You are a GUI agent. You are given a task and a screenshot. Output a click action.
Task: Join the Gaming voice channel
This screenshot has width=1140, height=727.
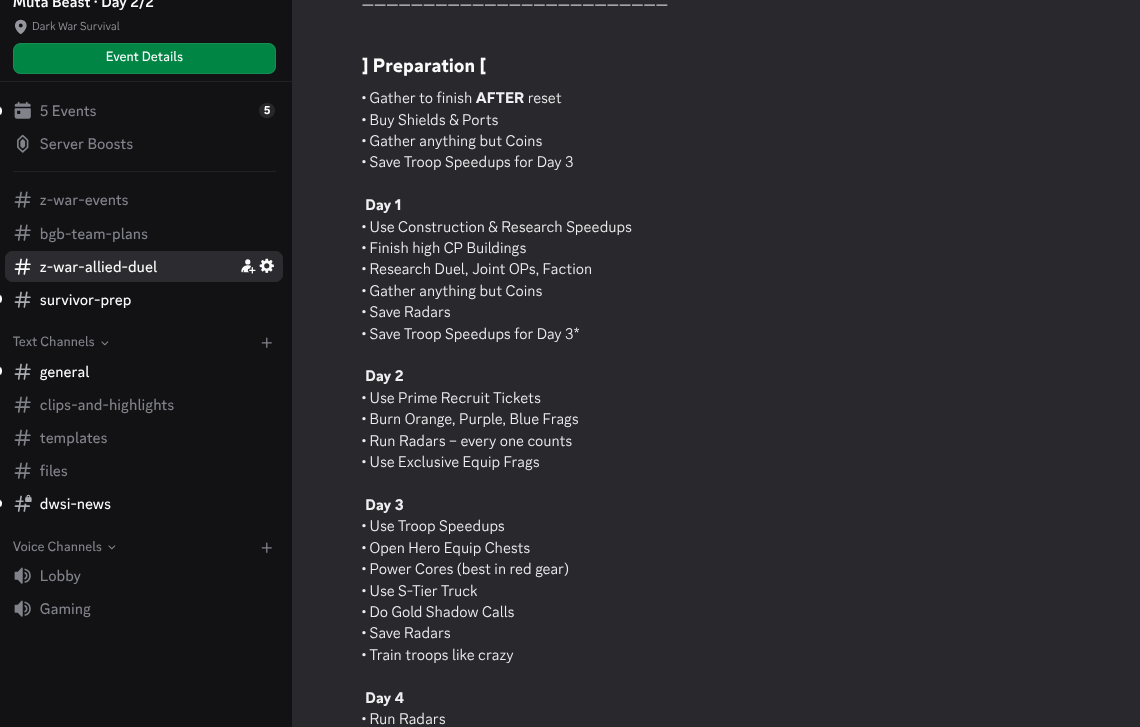[144, 609]
